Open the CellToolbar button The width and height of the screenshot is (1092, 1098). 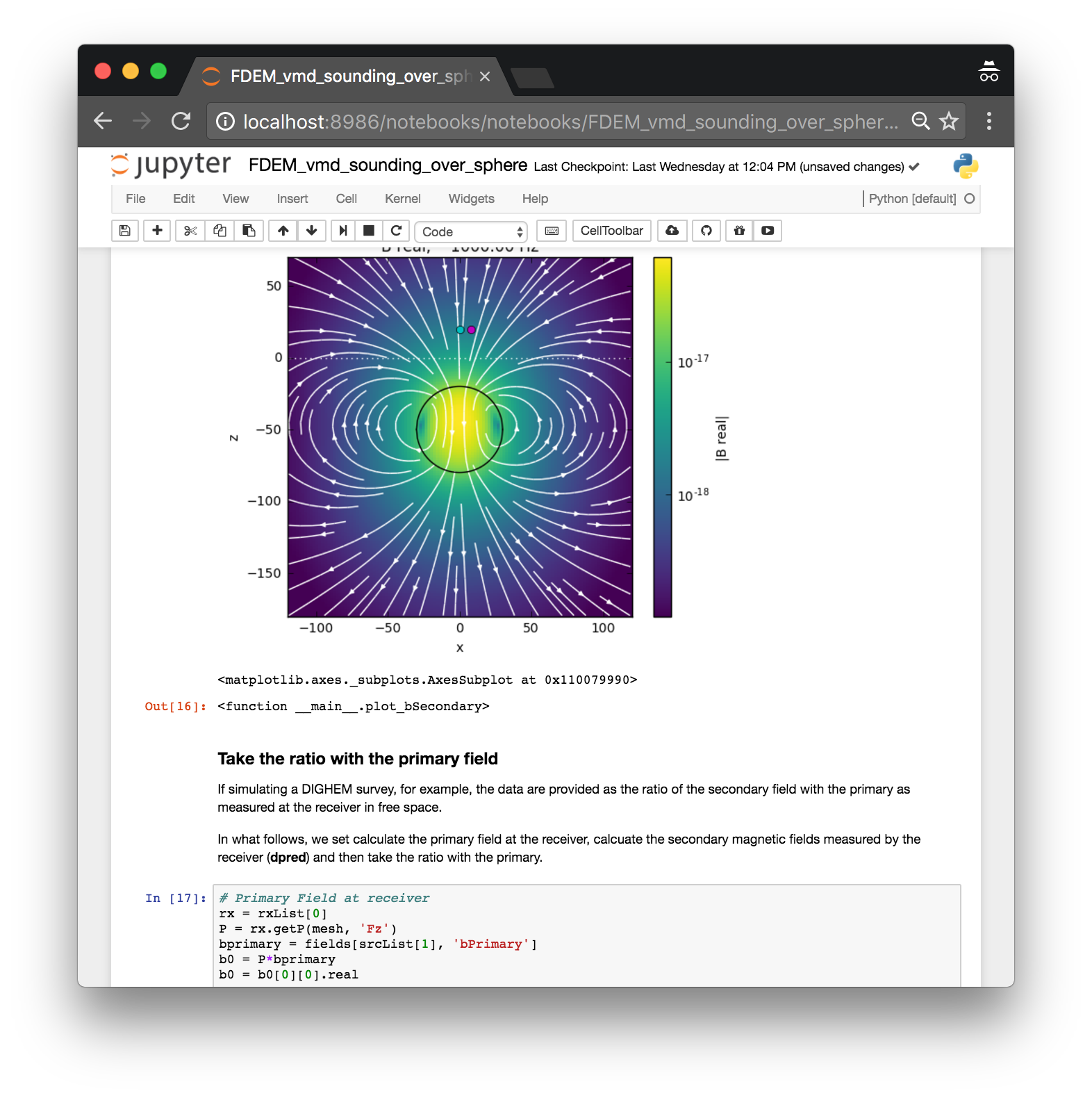[612, 231]
